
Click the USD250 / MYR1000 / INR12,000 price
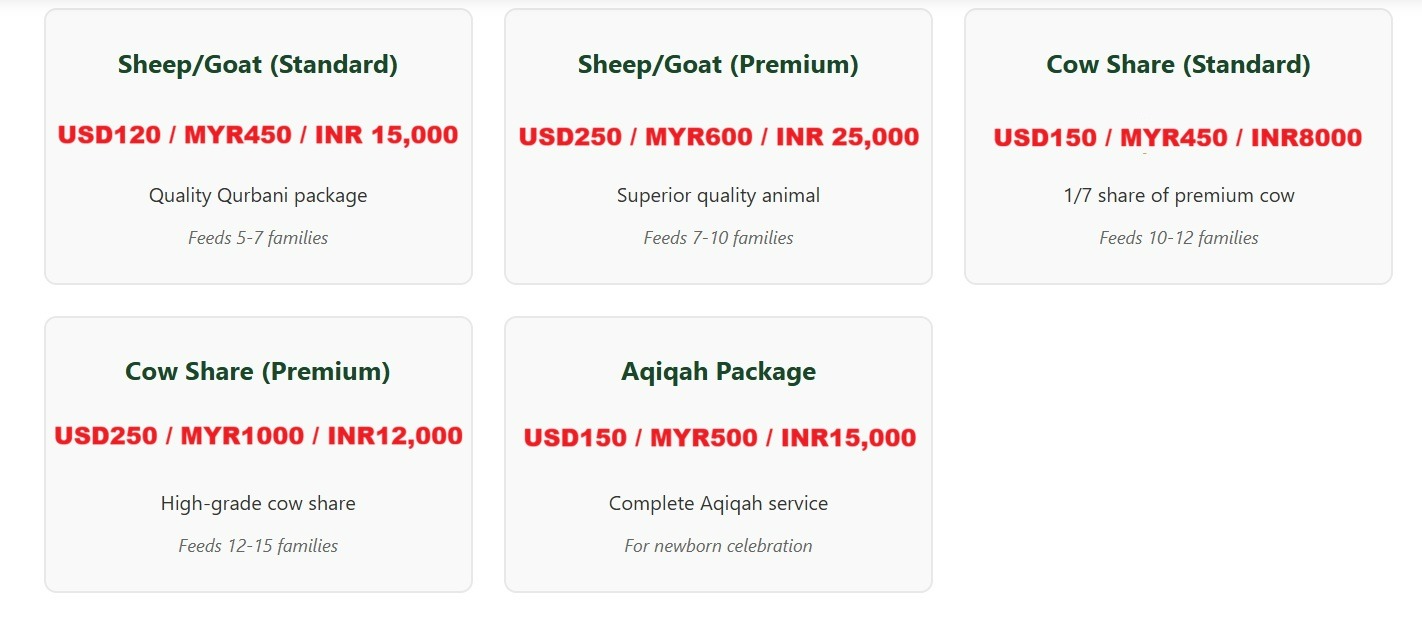point(258,436)
